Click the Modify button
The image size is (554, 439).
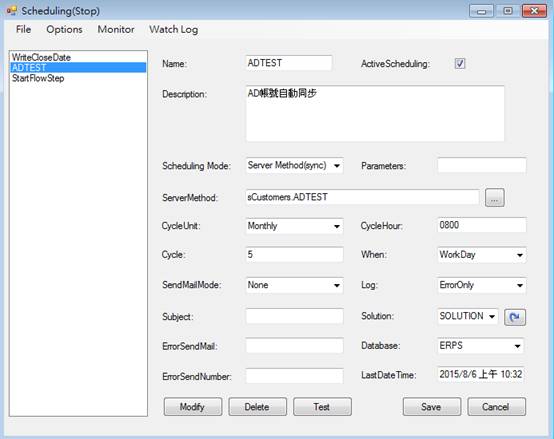193,407
